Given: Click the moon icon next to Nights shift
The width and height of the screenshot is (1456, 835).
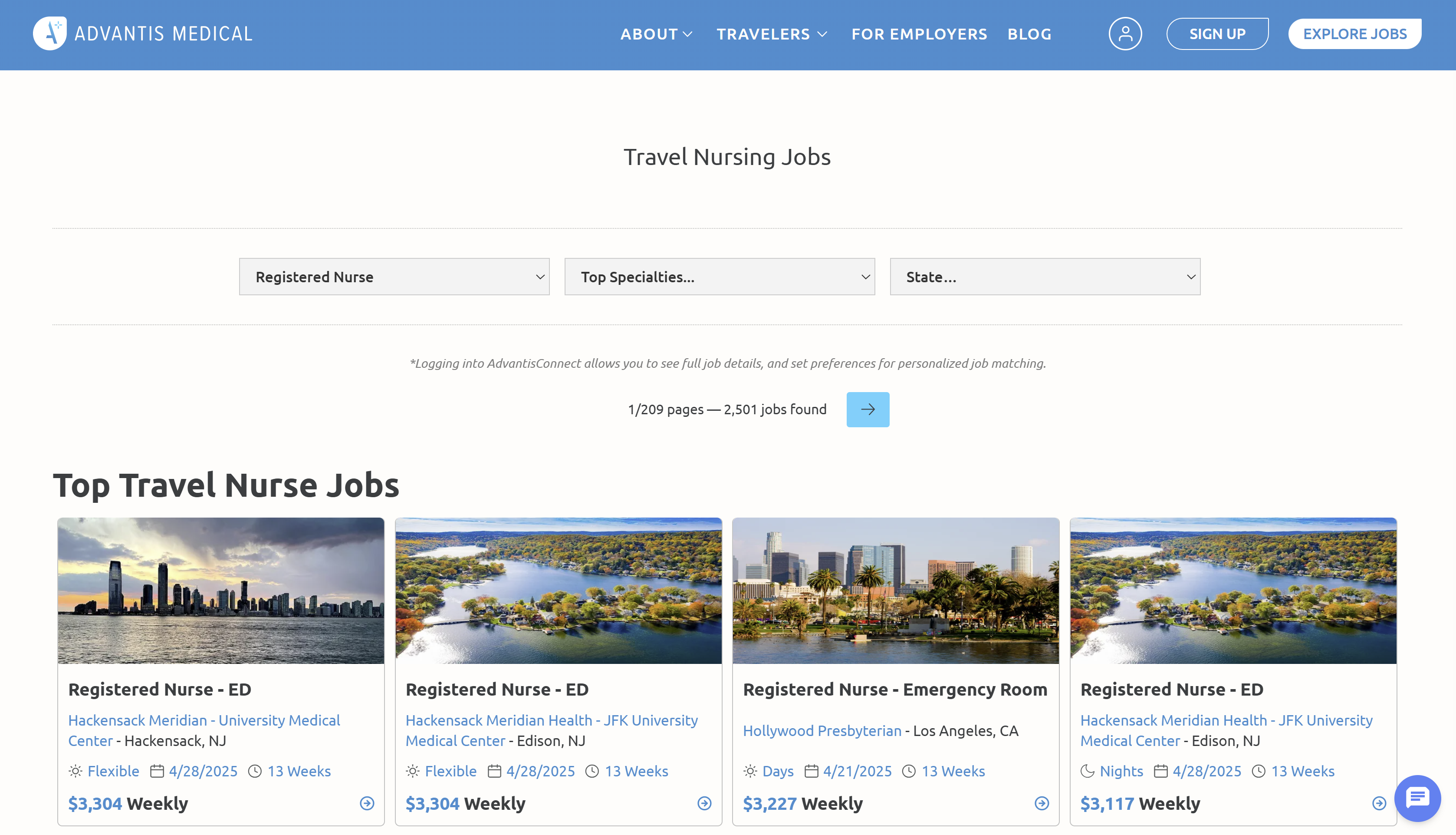Looking at the screenshot, I should click(x=1088, y=771).
